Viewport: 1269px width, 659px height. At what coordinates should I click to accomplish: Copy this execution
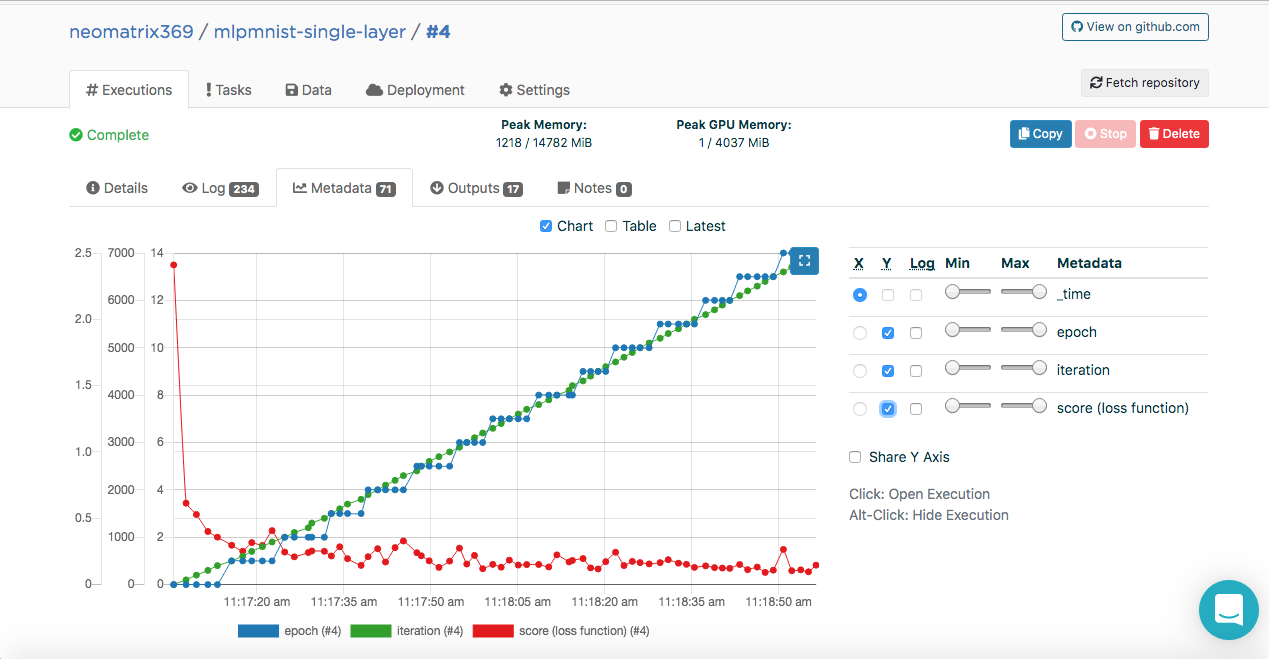pos(1040,134)
